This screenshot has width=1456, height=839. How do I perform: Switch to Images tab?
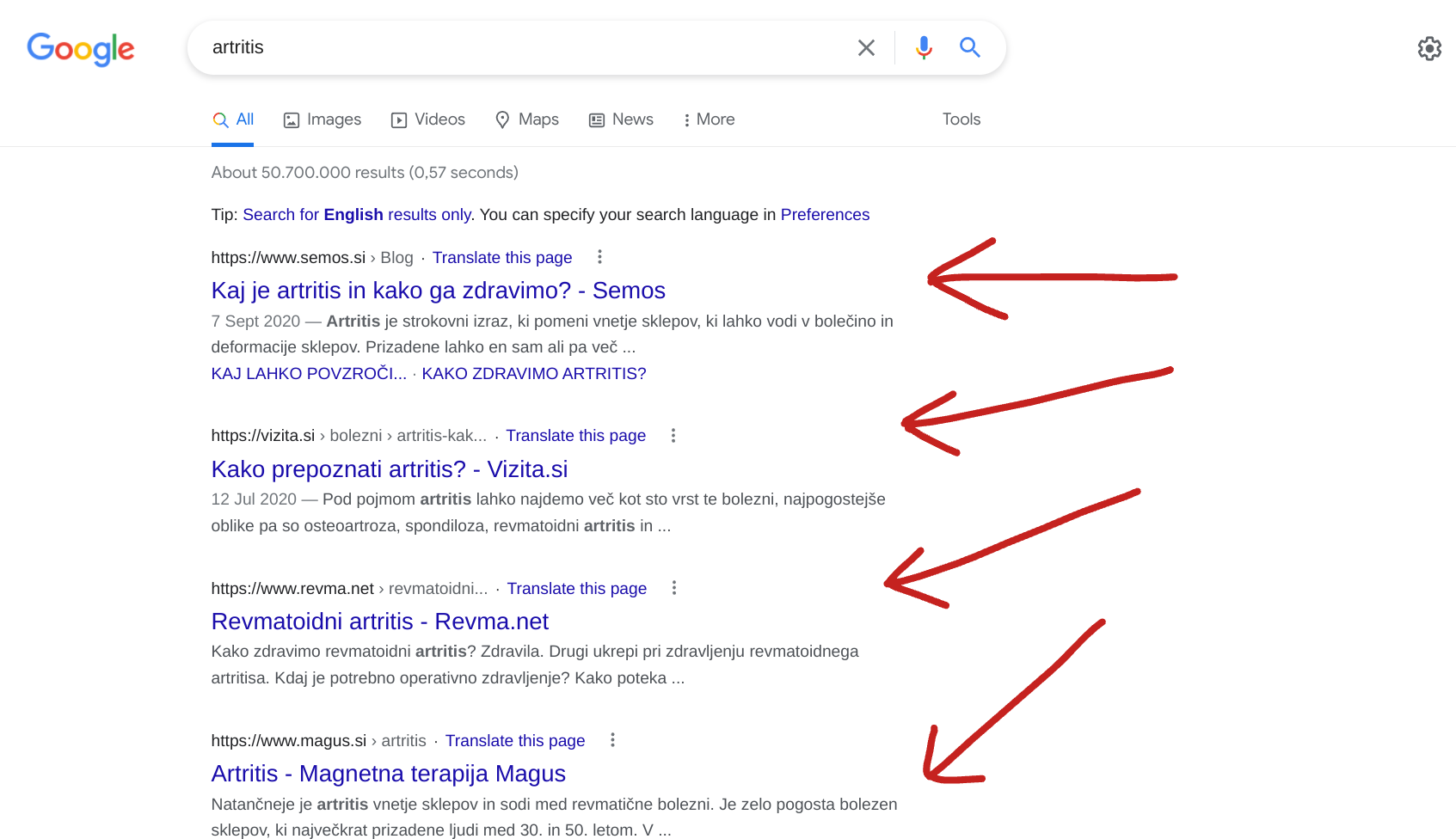point(323,119)
